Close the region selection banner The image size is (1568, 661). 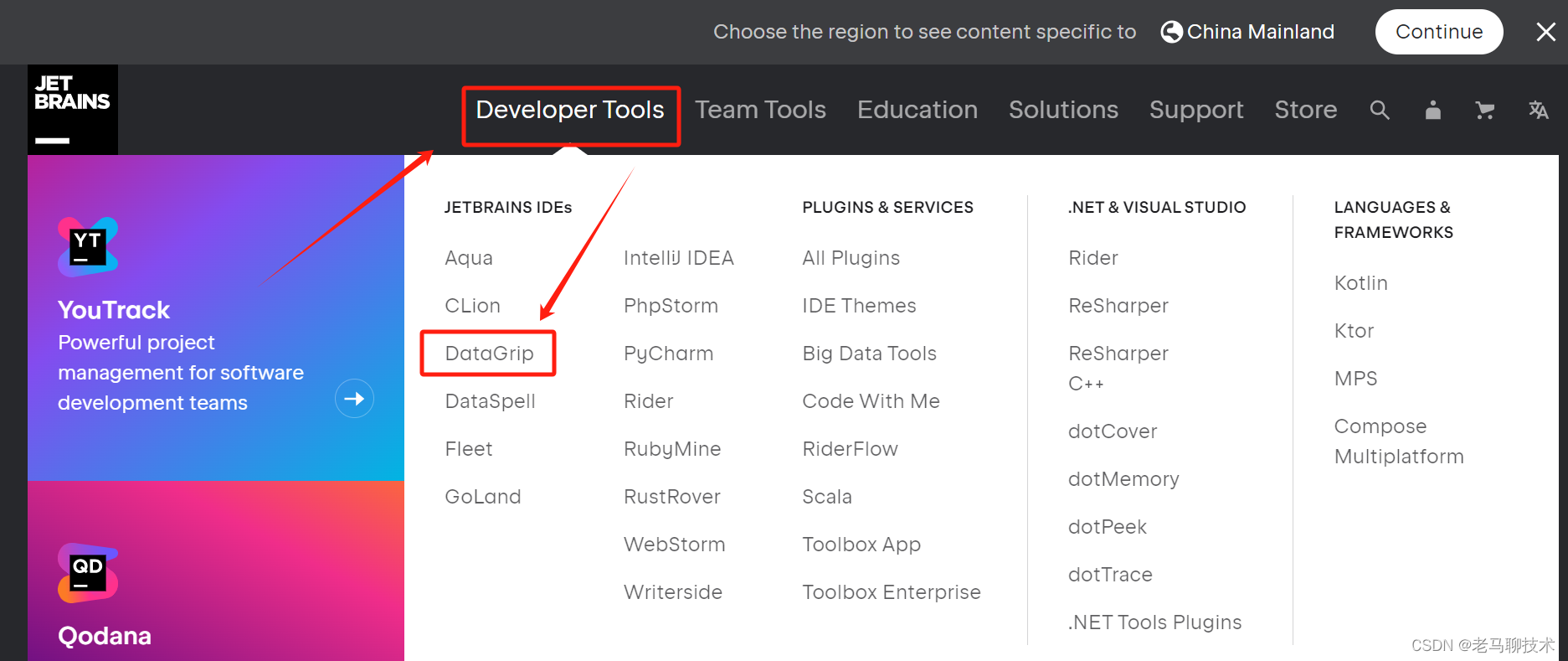[x=1545, y=32]
